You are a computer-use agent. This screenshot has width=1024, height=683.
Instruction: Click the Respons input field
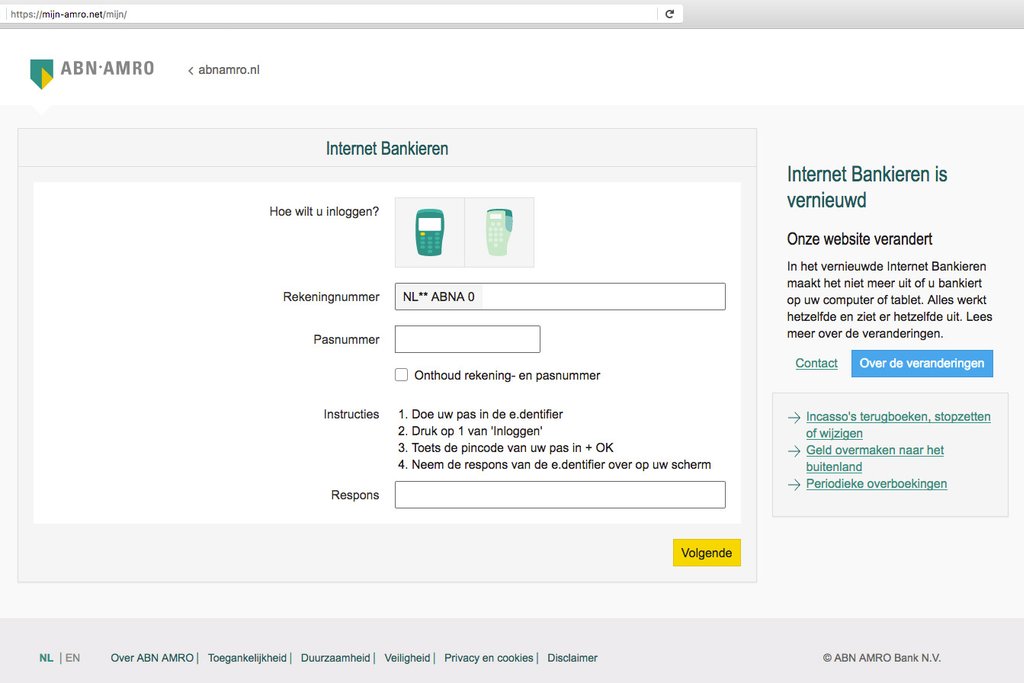559,495
